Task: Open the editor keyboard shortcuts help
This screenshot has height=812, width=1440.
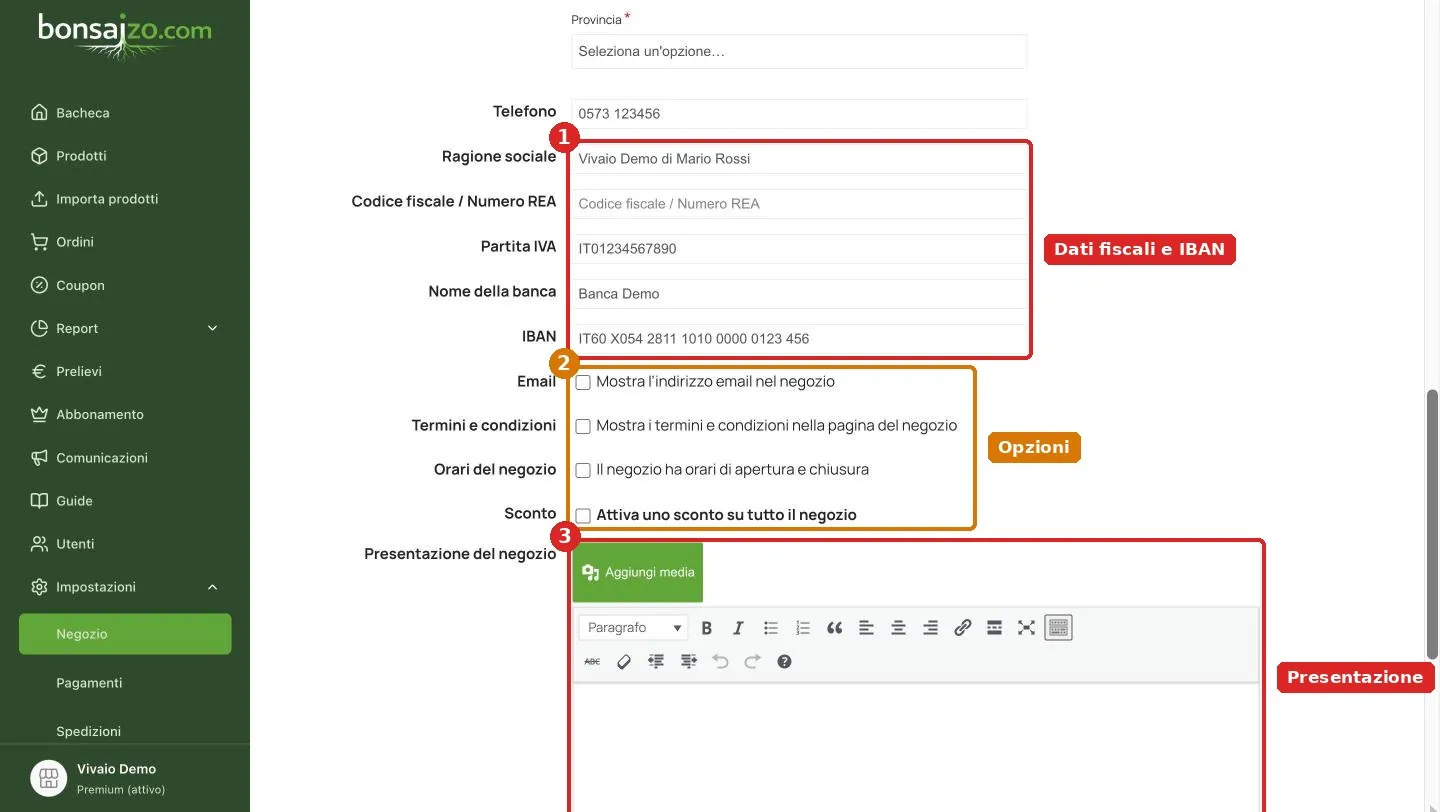Action: (784, 662)
